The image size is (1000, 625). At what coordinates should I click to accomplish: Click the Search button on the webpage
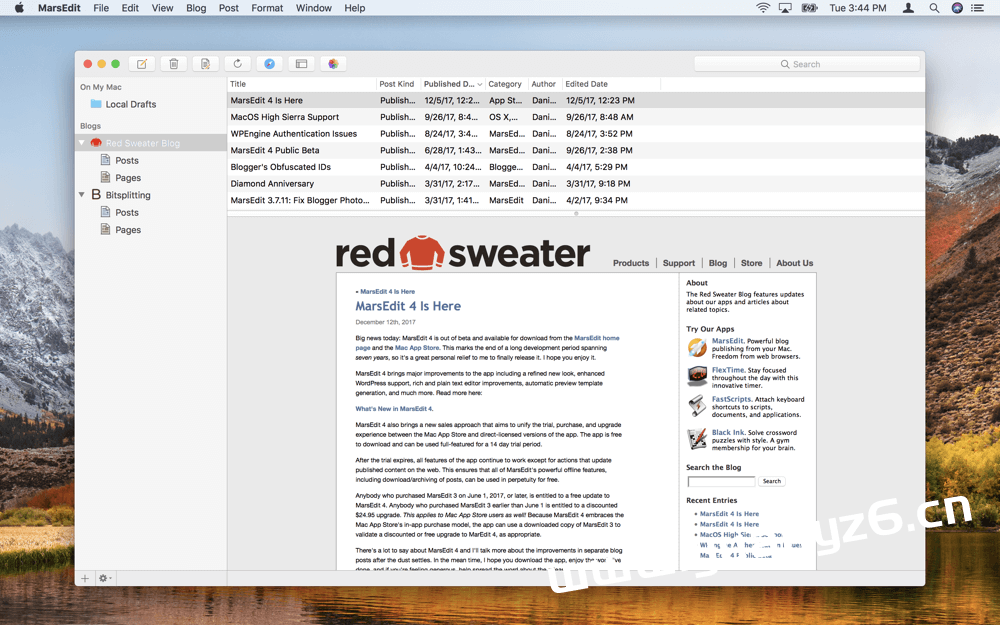(771, 480)
